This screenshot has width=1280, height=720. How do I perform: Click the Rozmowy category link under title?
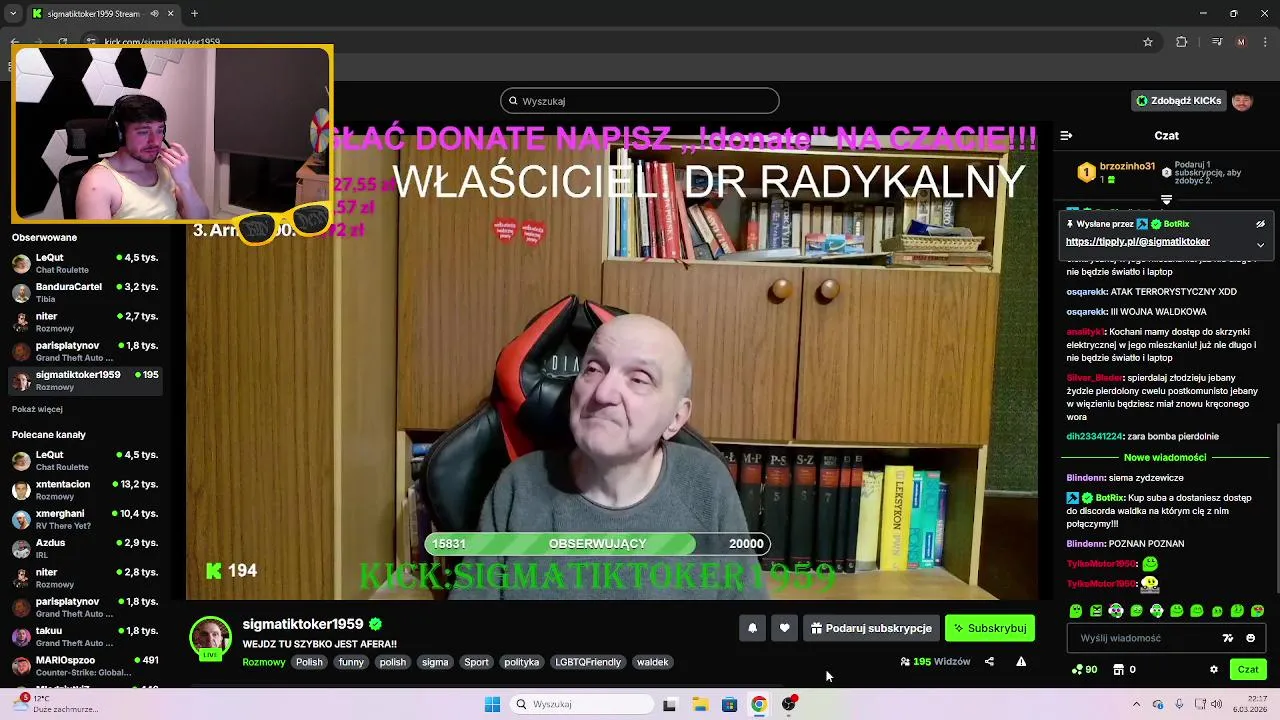tap(264, 662)
